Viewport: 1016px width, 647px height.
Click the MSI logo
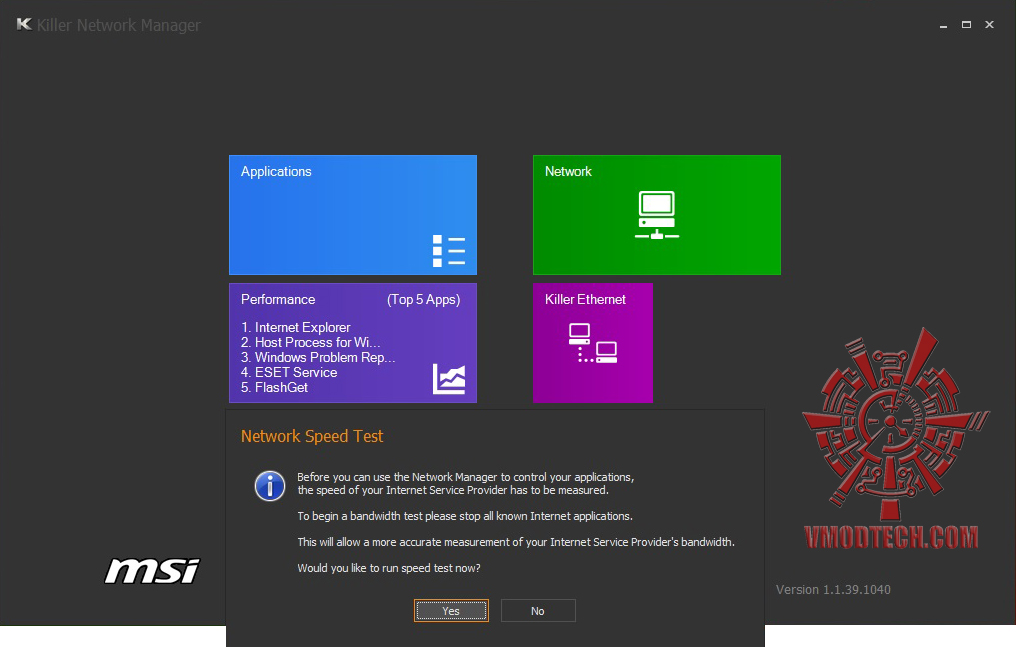152,570
